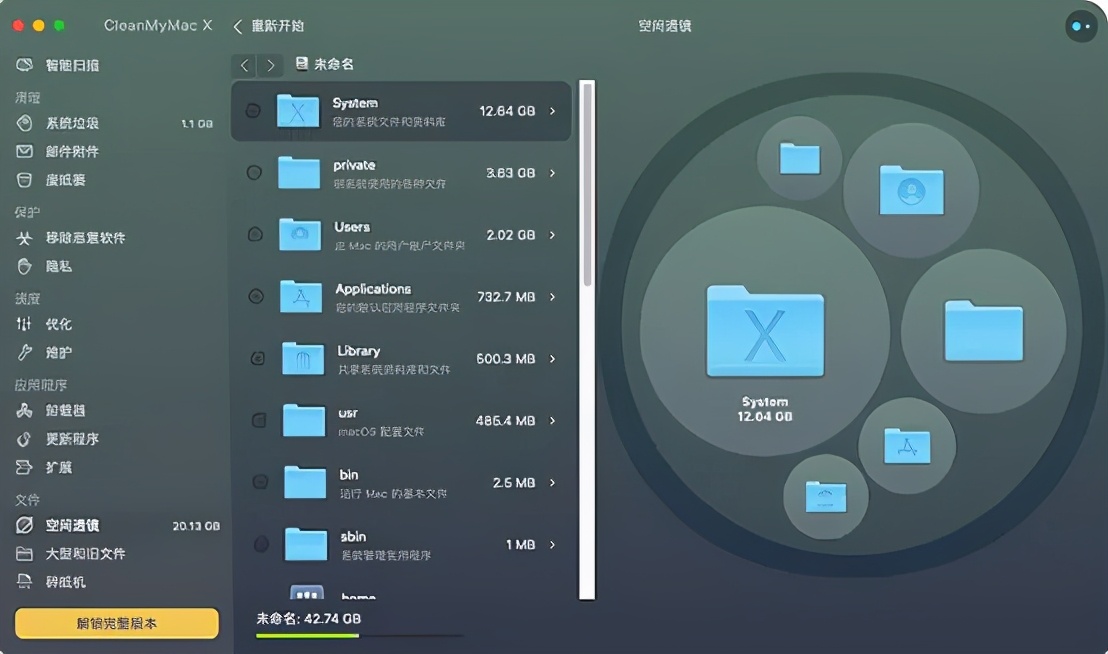Open Extensions icon in sidebar
The width and height of the screenshot is (1108, 654).
(x=25, y=468)
